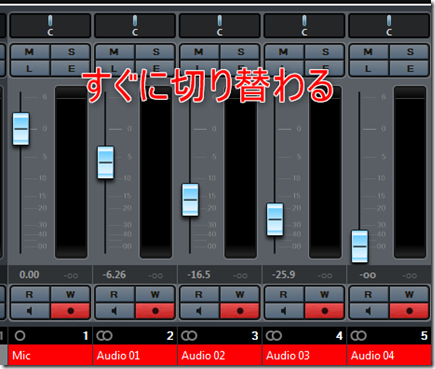
Task: Toggle Listen on Mic channel
Action: [30, 68]
